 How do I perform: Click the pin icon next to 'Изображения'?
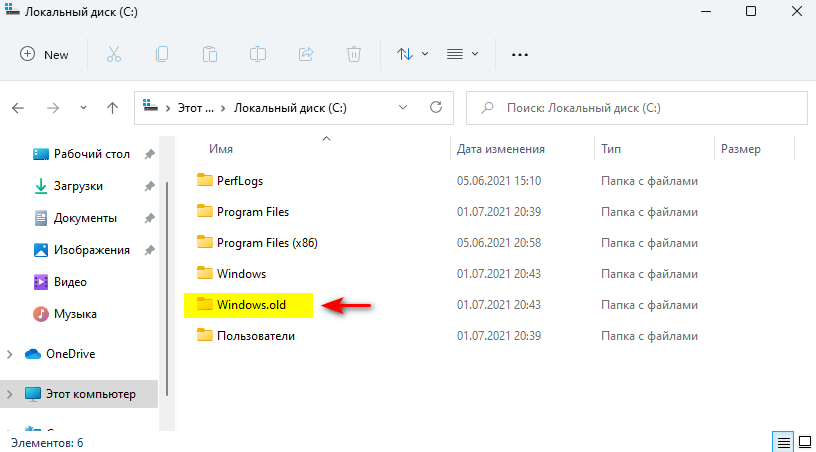(x=149, y=250)
